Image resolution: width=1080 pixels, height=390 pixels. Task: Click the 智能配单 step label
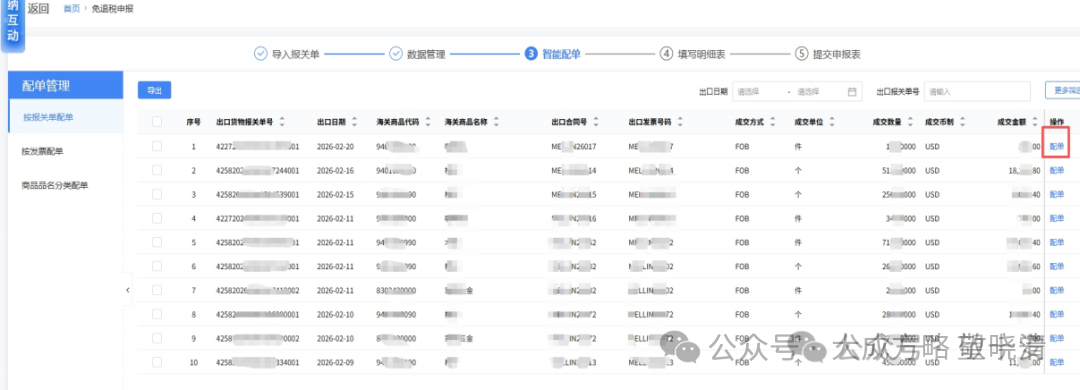click(561, 54)
